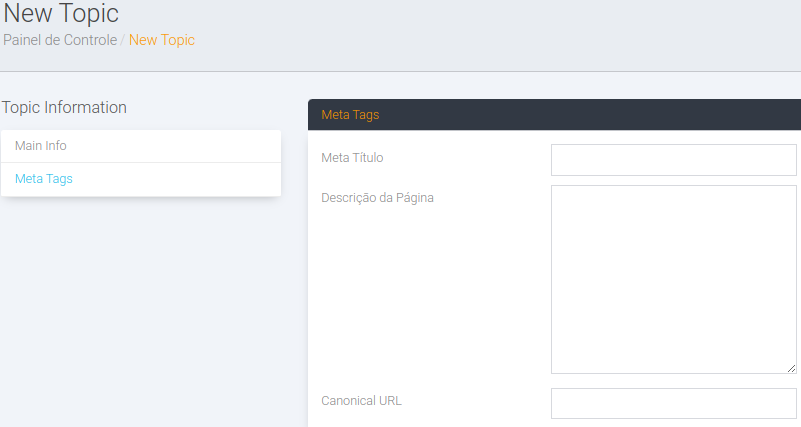Click the Painel de Controle breadcrumb link
The image size is (801, 427).
60,40
